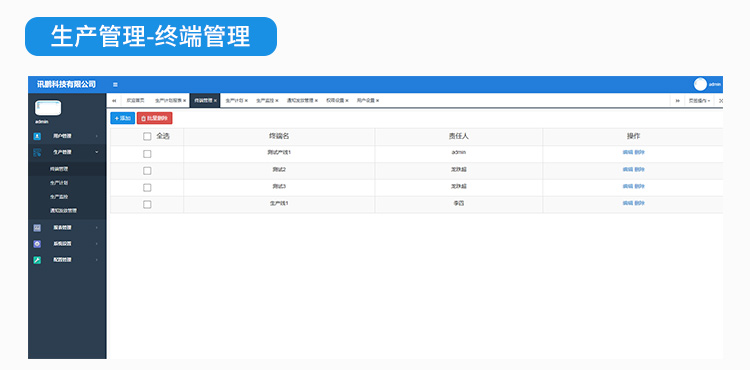Check the box for row 生产线1

click(147, 205)
